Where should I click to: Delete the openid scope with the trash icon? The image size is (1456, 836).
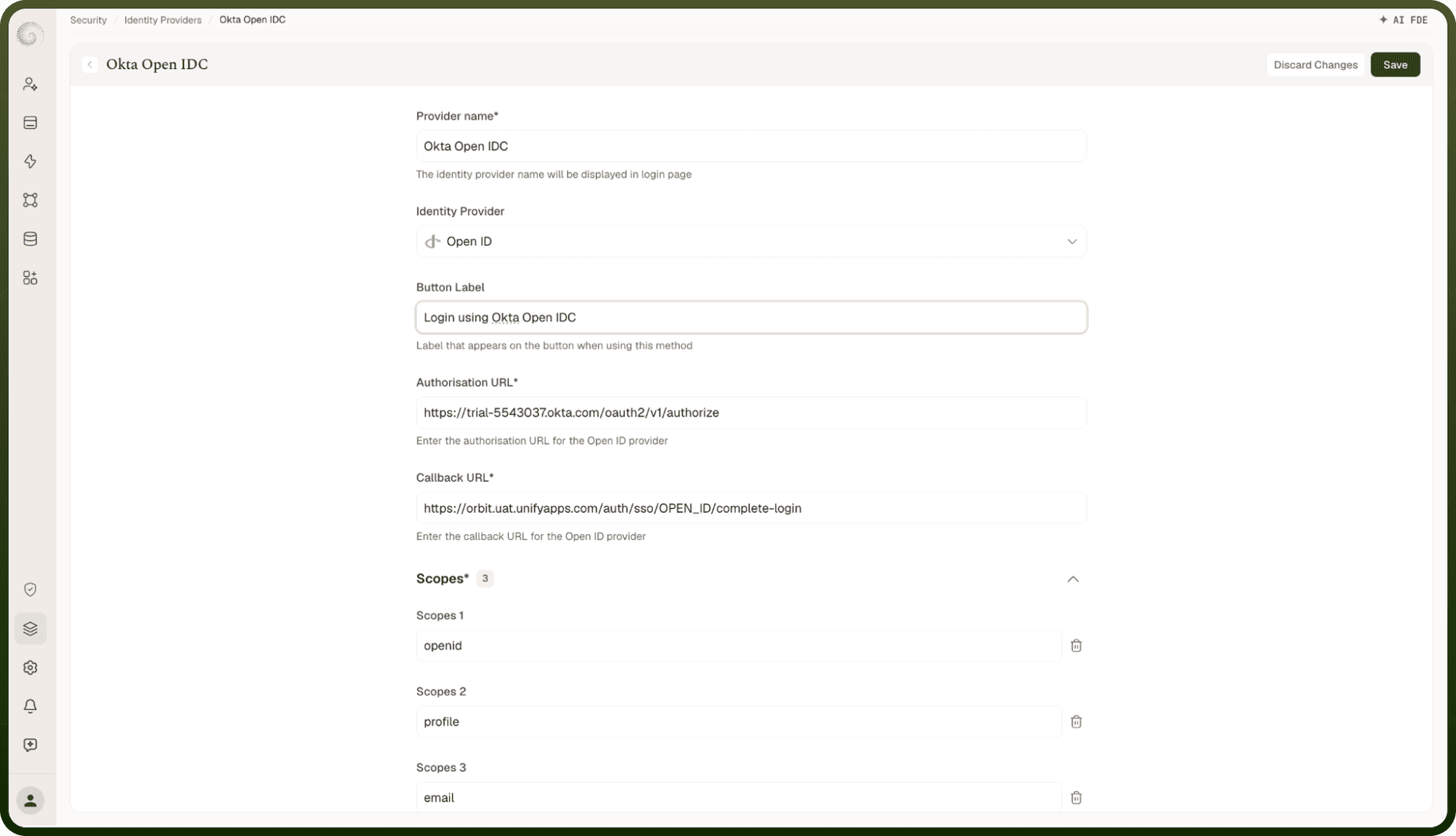click(1076, 646)
